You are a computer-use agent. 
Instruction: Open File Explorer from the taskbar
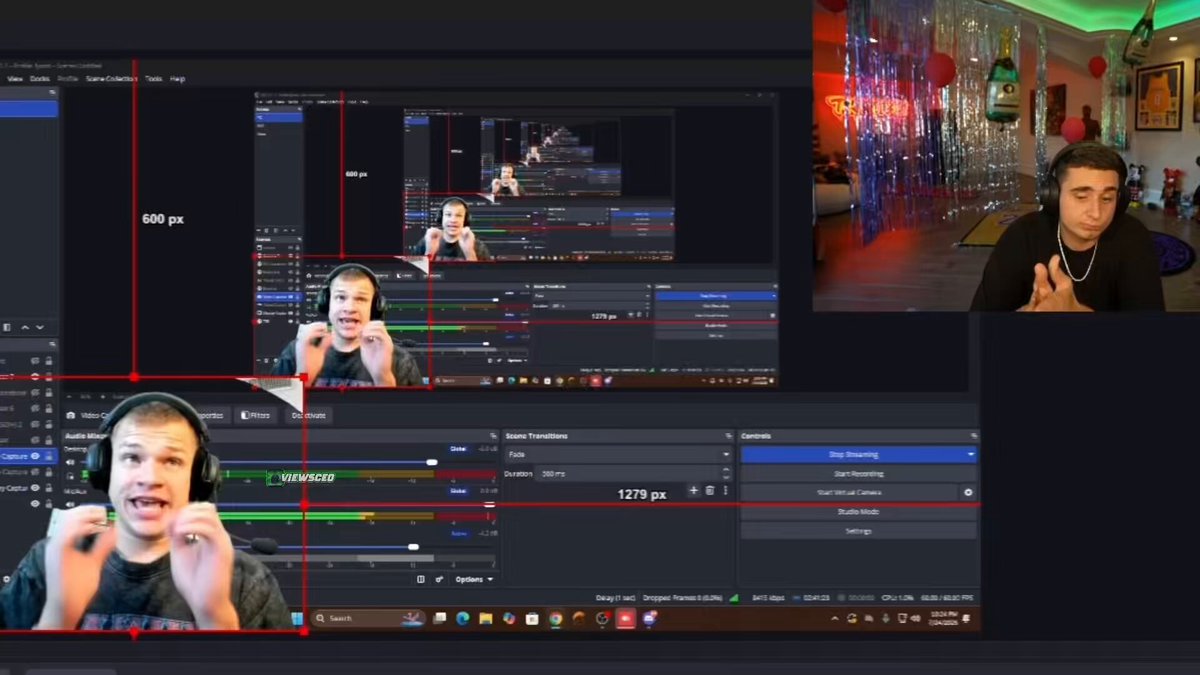coord(485,619)
